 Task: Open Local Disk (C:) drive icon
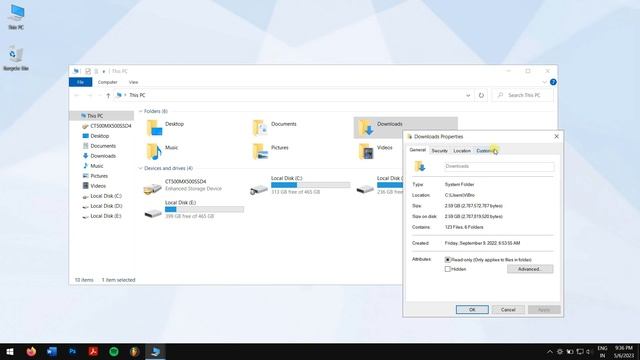[259, 189]
